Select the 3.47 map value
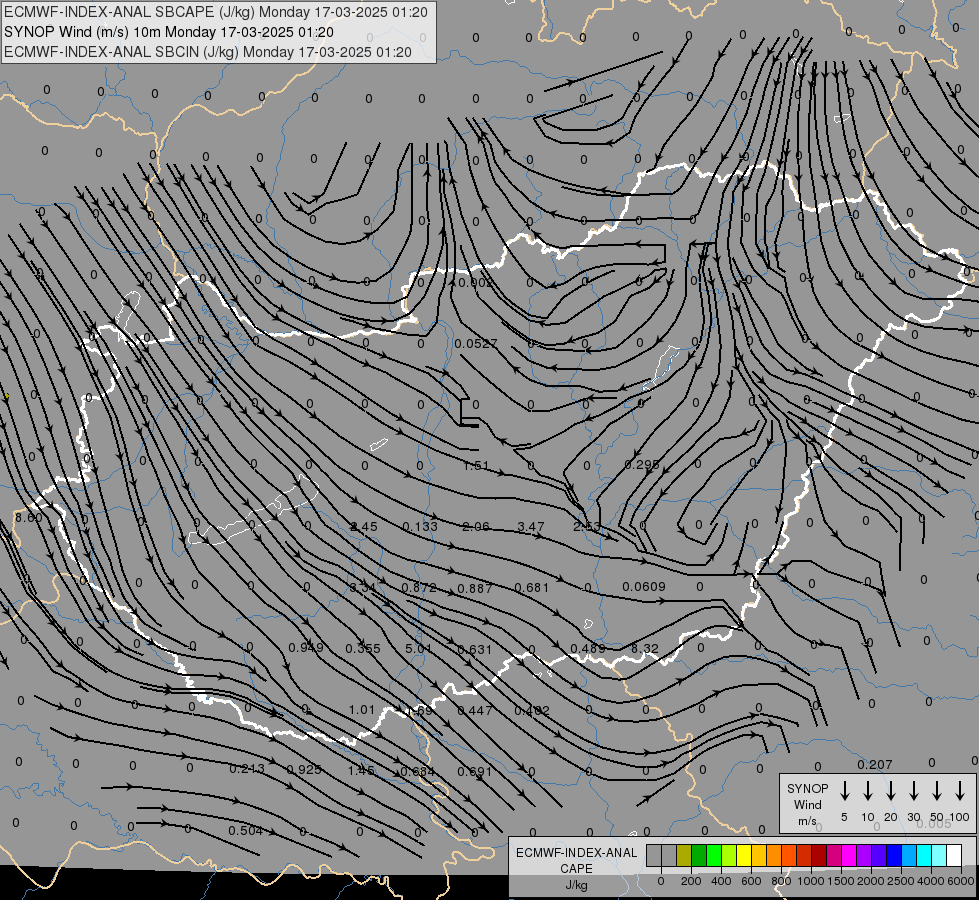This screenshot has width=979, height=900. tap(531, 527)
